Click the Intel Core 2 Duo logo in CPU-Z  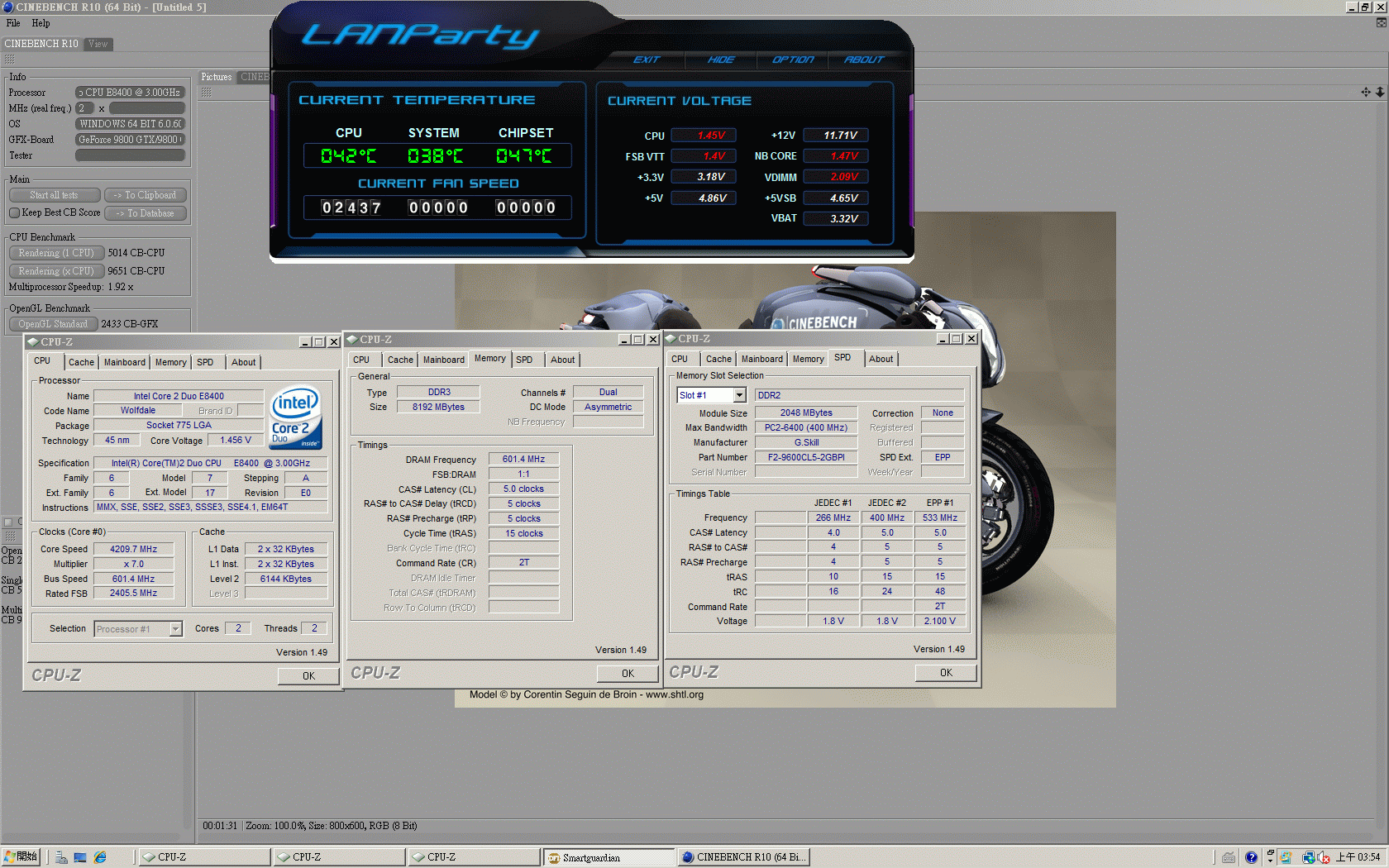coord(296,417)
